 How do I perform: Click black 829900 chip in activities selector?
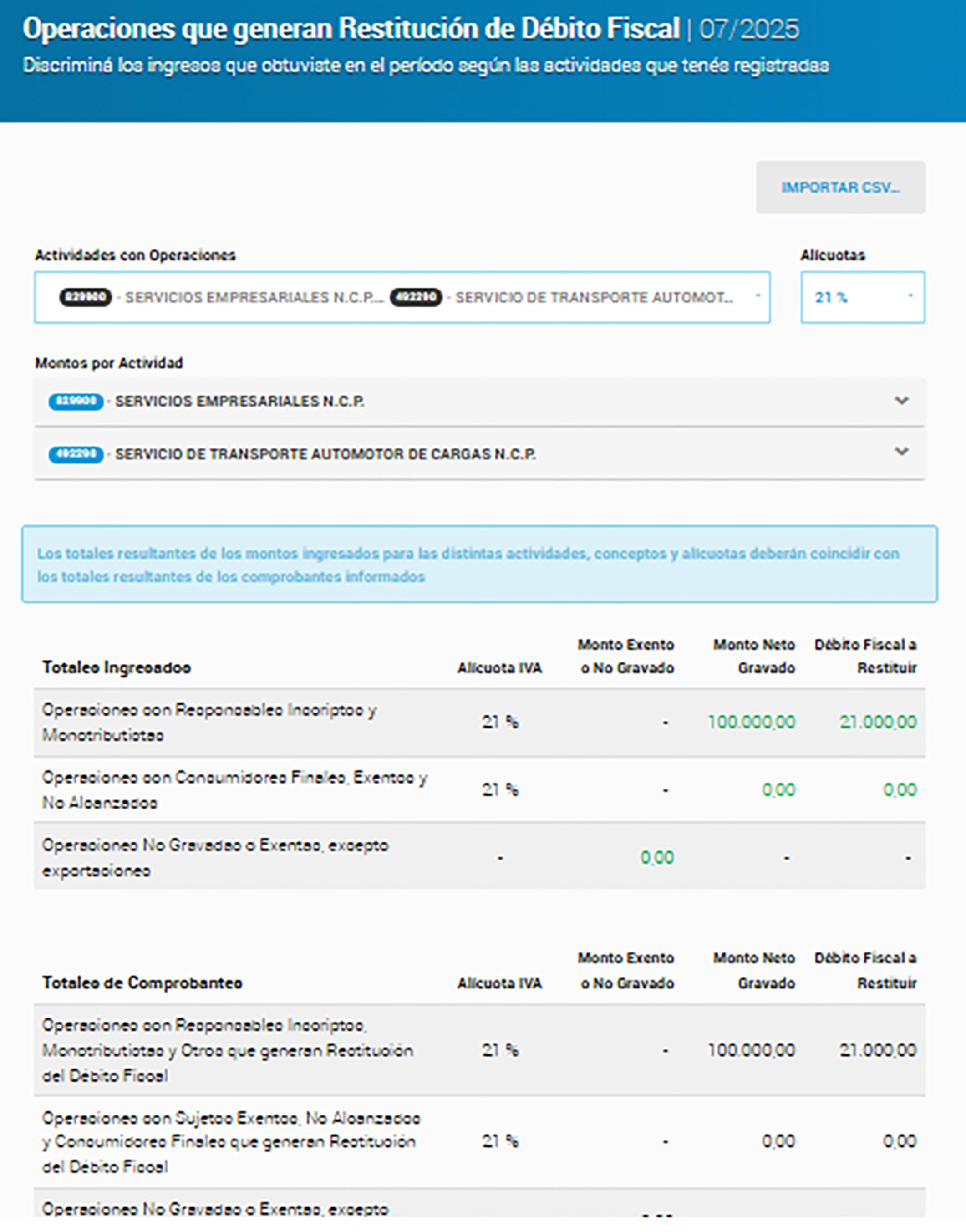pos(86,297)
